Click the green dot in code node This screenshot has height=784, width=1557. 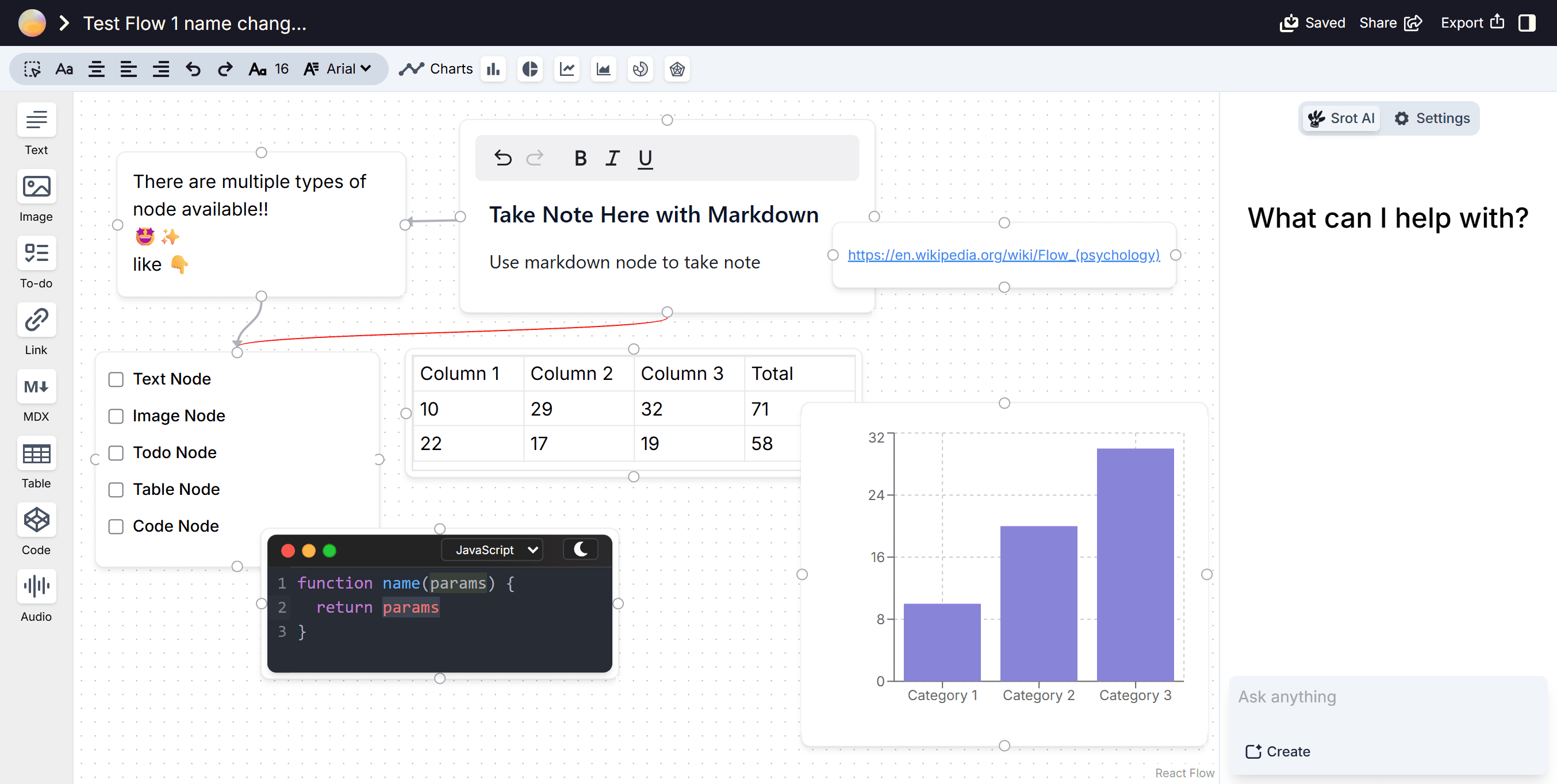click(x=329, y=551)
